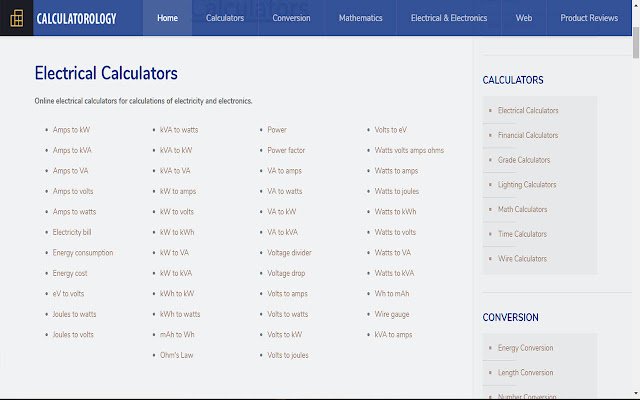This screenshot has height=400, width=640.
Task: Open the Volts to amps calculator
Action: tap(287, 293)
